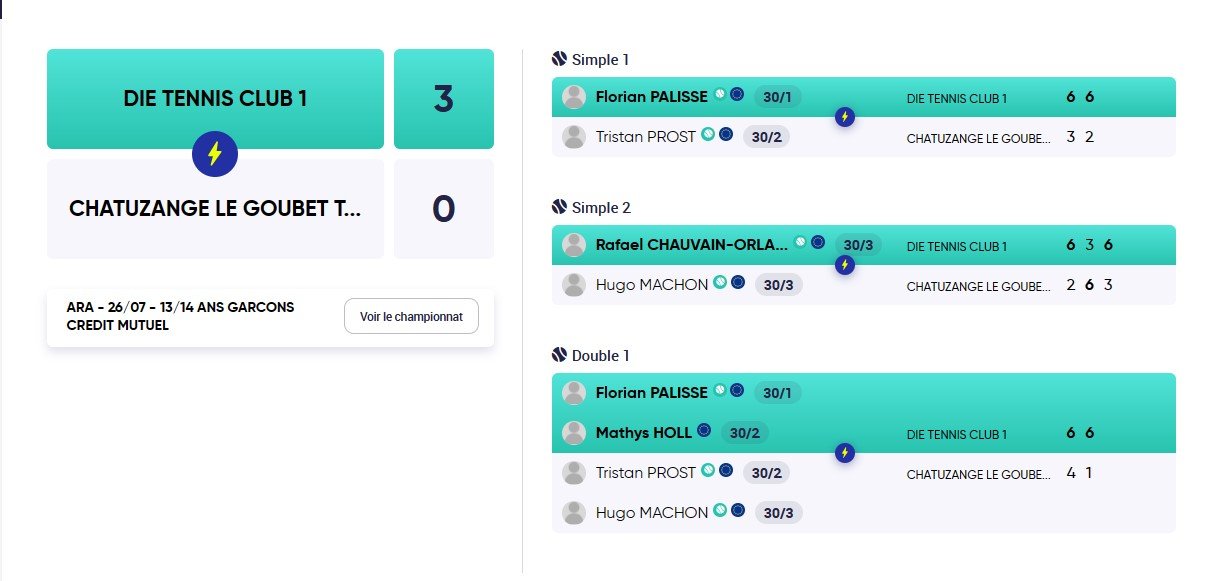Select the DIE TENNIS CLUB 1 team card
Image resolution: width=1218 pixels, height=581 pixels.
tap(215, 99)
